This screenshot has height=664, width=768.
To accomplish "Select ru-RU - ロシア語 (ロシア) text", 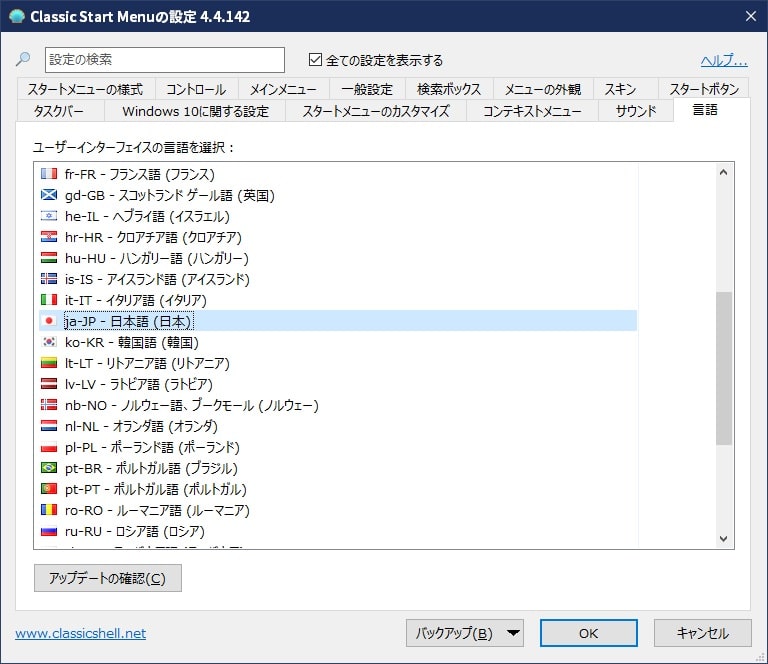I will pyautogui.click(x=135, y=531).
